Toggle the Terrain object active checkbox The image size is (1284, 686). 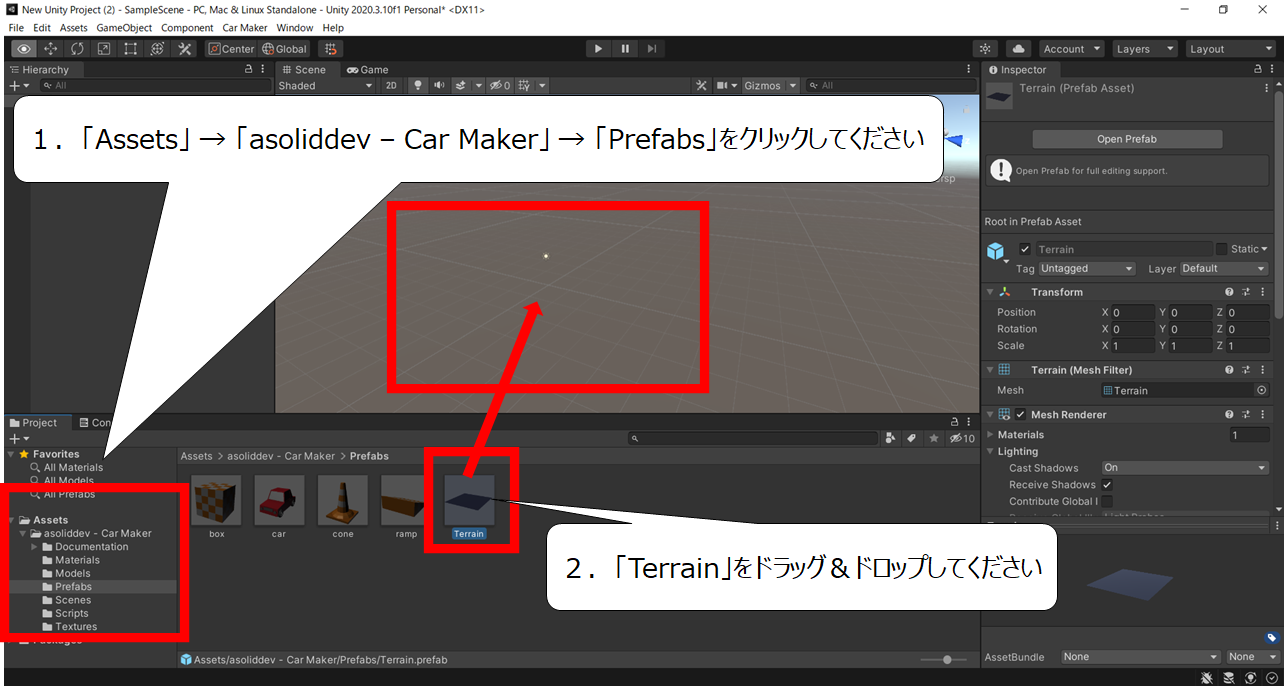click(1025, 249)
